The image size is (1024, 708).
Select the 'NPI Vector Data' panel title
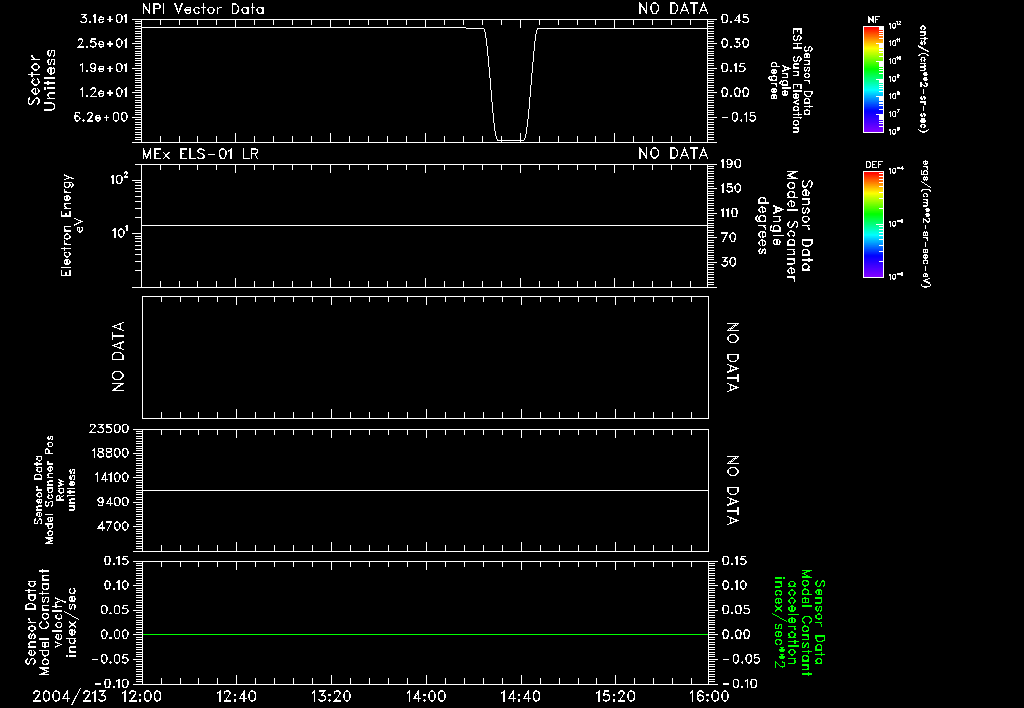tap(203, 9)
